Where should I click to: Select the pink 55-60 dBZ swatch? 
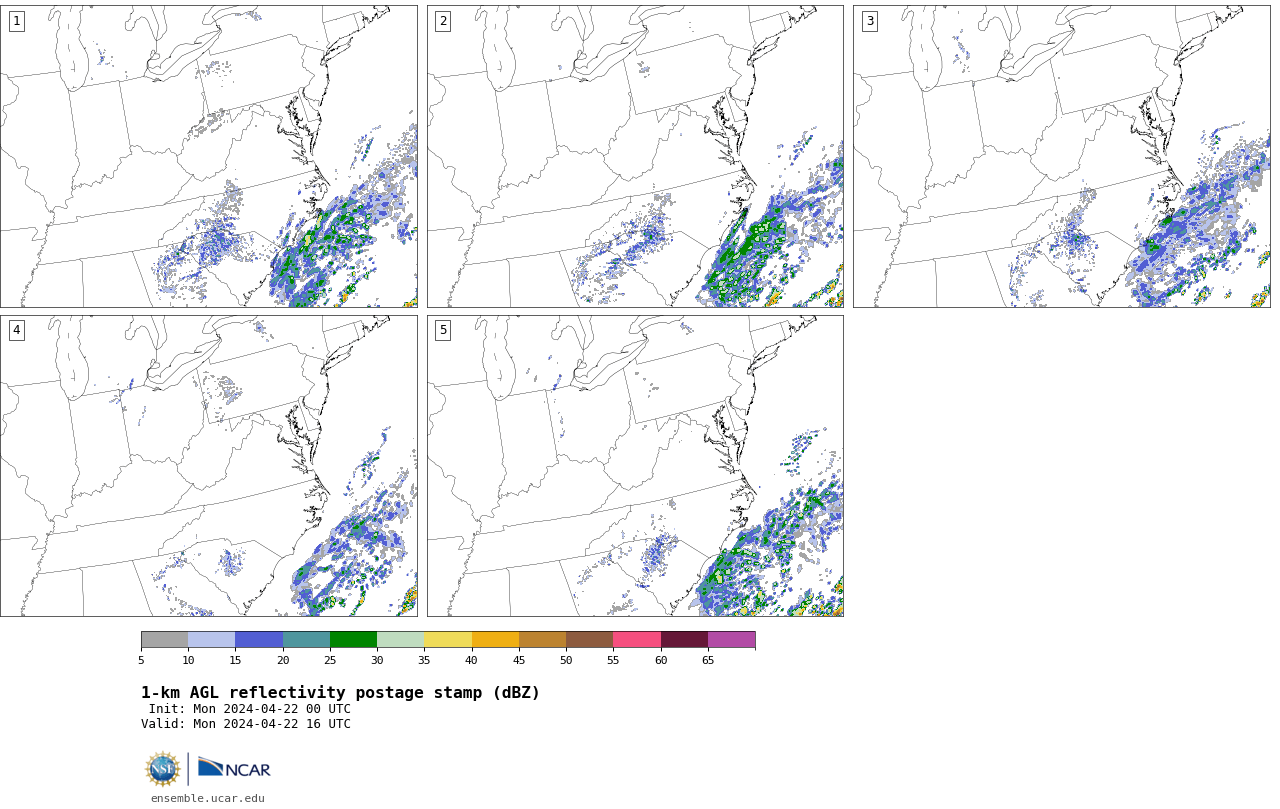pos(637,640)
